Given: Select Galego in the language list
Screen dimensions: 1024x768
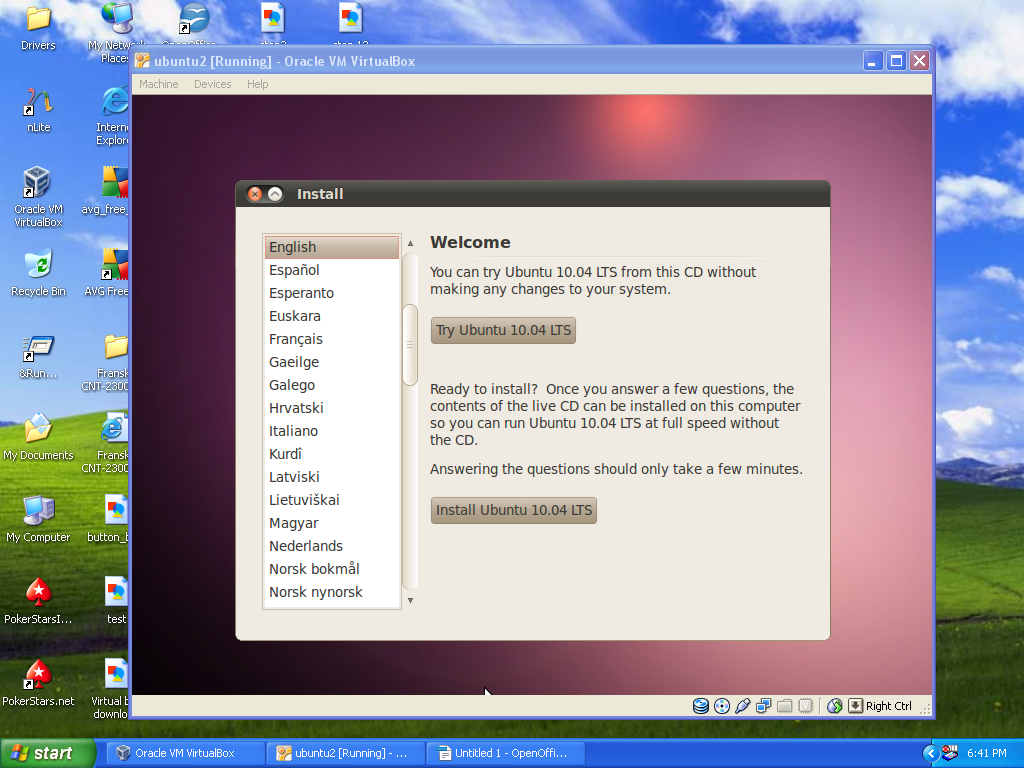Looking at the screenshot, I should pos(332,385).
